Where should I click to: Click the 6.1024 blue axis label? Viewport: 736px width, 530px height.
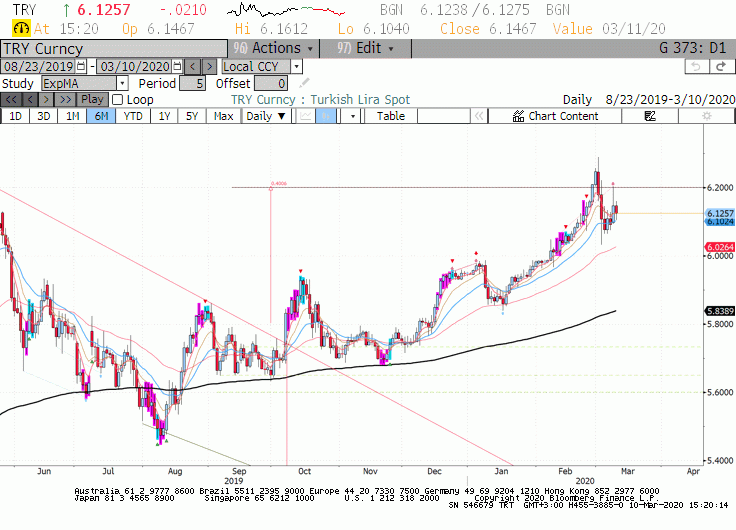pyautogui.click(x=720, y=222)
